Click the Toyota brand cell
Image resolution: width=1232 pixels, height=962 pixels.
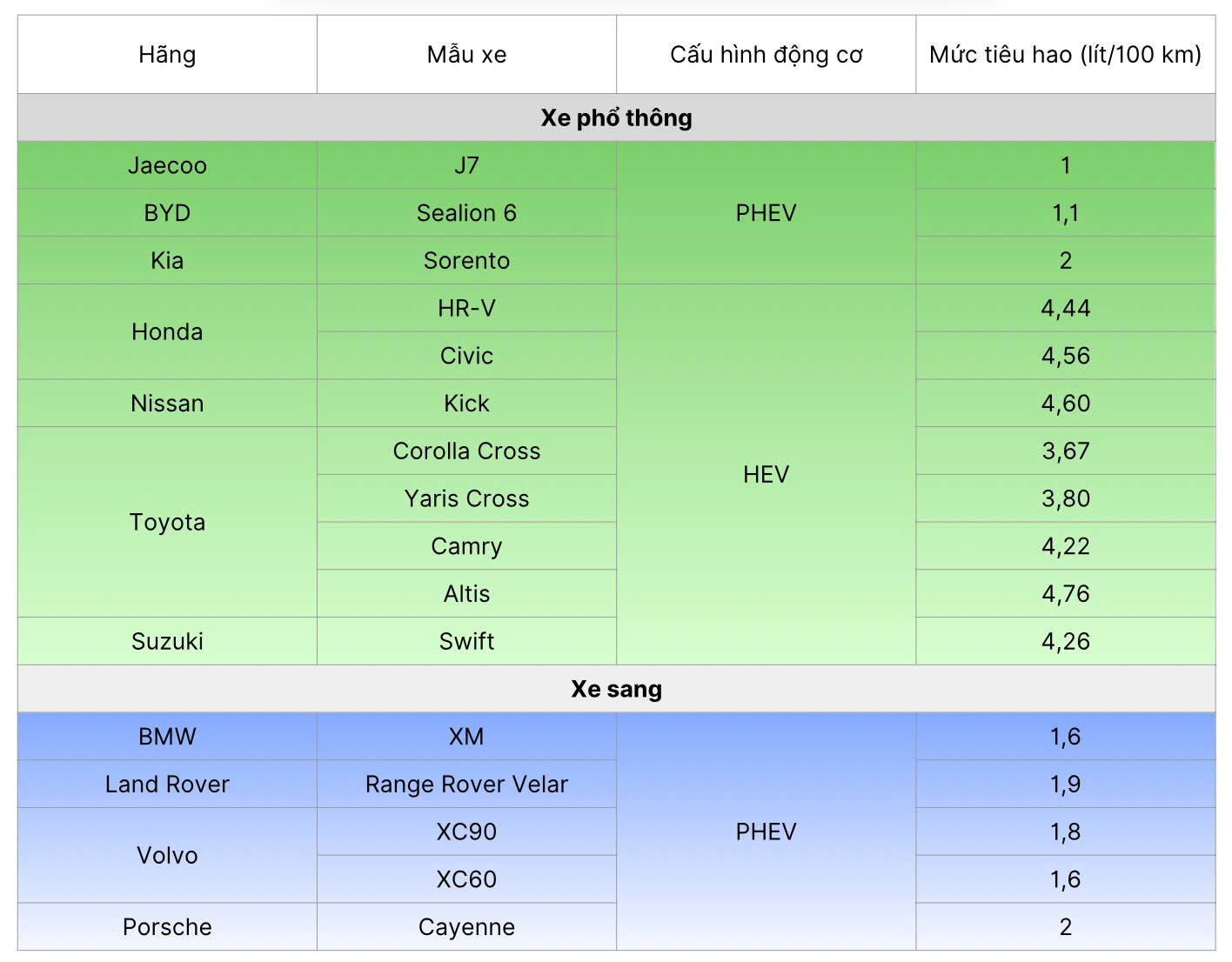click(167, 522)
